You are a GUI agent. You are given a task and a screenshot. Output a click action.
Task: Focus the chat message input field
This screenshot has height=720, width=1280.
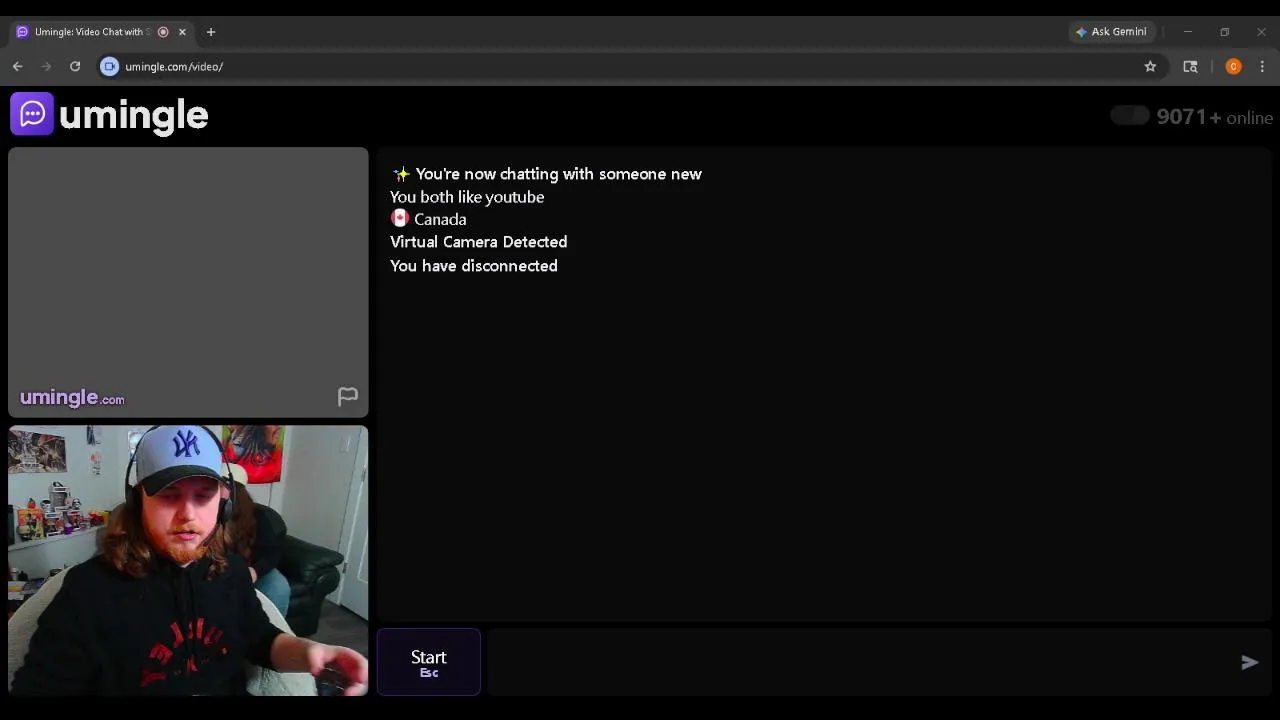[x=860, y=662]
